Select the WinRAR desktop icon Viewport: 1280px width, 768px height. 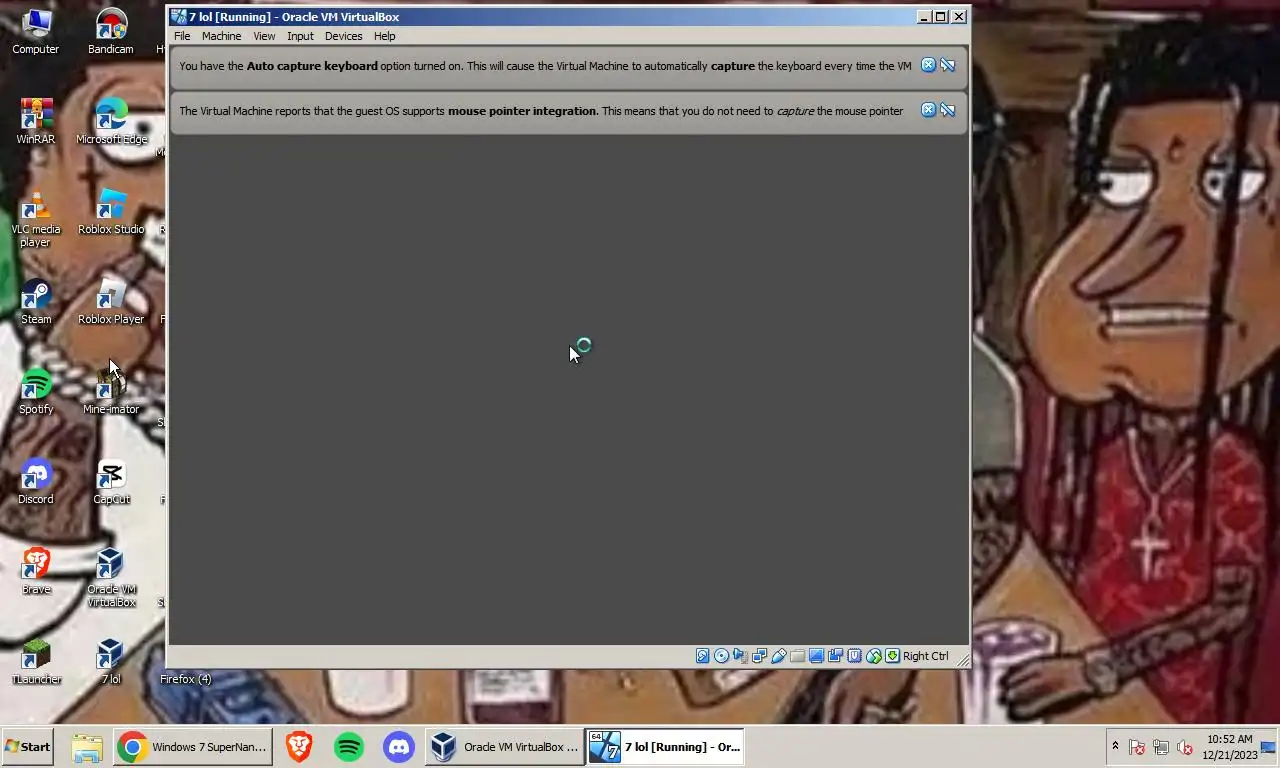coord(35,122)
